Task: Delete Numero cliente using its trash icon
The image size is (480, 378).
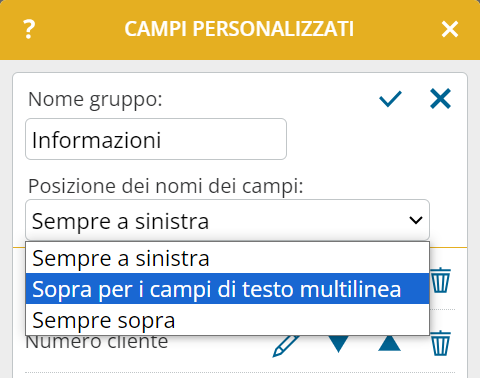Action: click(441, 343)
